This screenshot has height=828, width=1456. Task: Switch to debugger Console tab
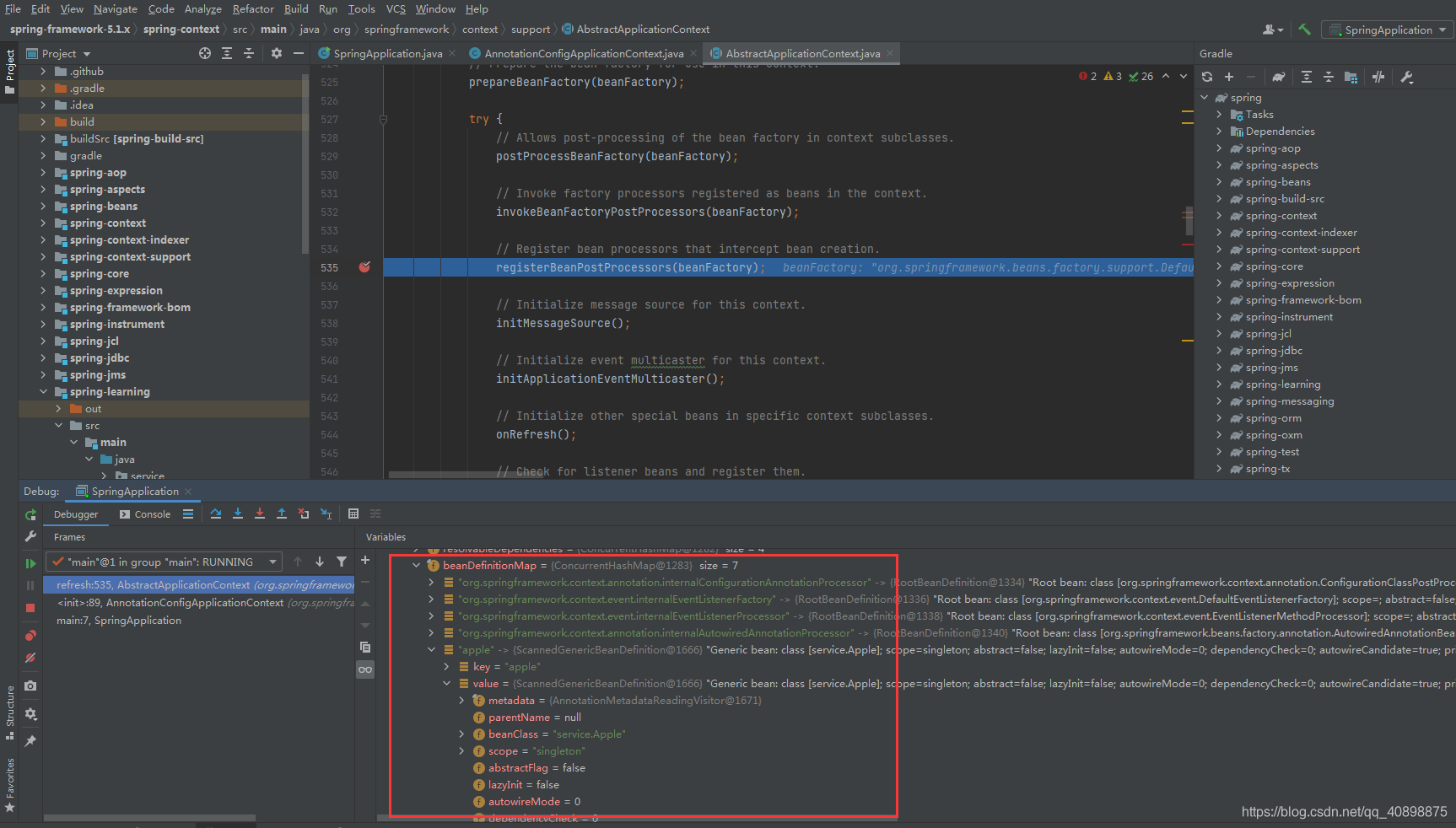(x=145, y=514)
